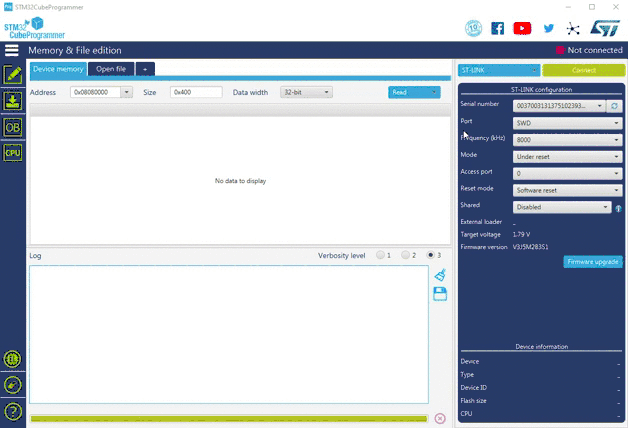Click the No data to display message
Image resolution: width=628 pixels, height=428 pixels.
point(240,181)
